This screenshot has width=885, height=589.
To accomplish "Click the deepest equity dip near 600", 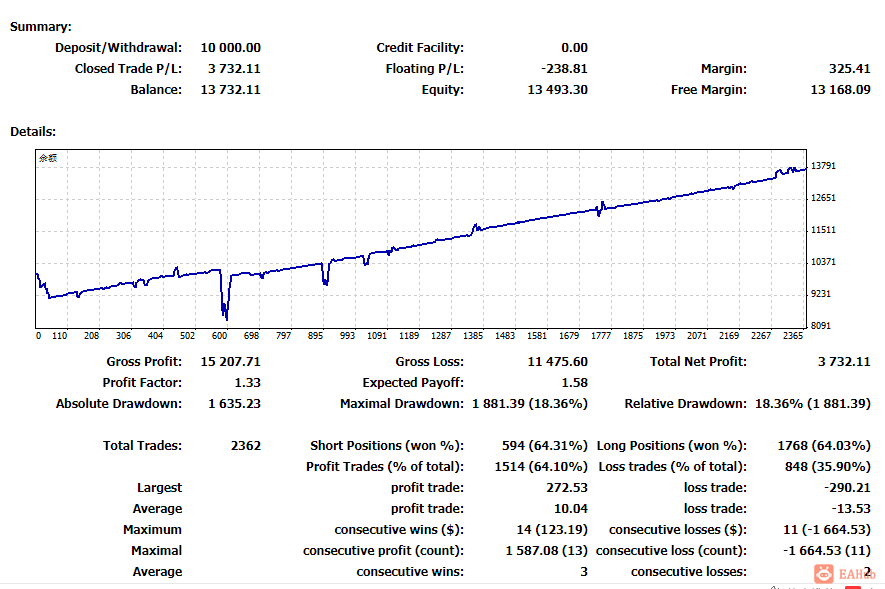I will [226, 314].
